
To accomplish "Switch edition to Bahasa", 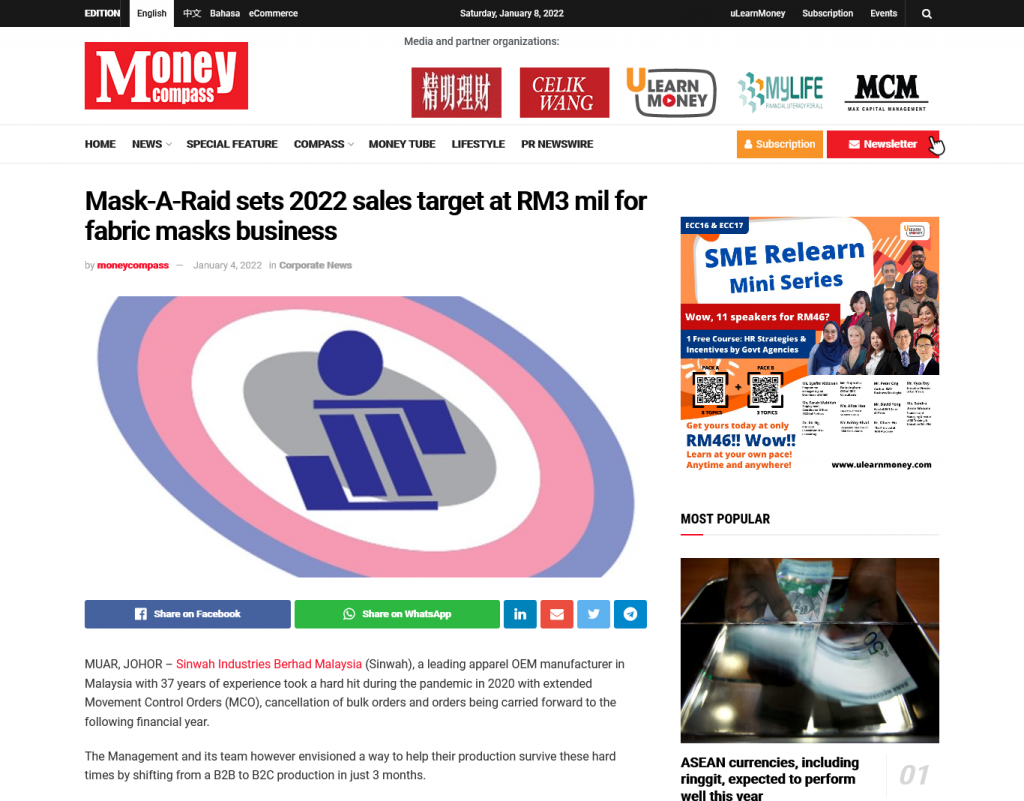I will 225,13.
